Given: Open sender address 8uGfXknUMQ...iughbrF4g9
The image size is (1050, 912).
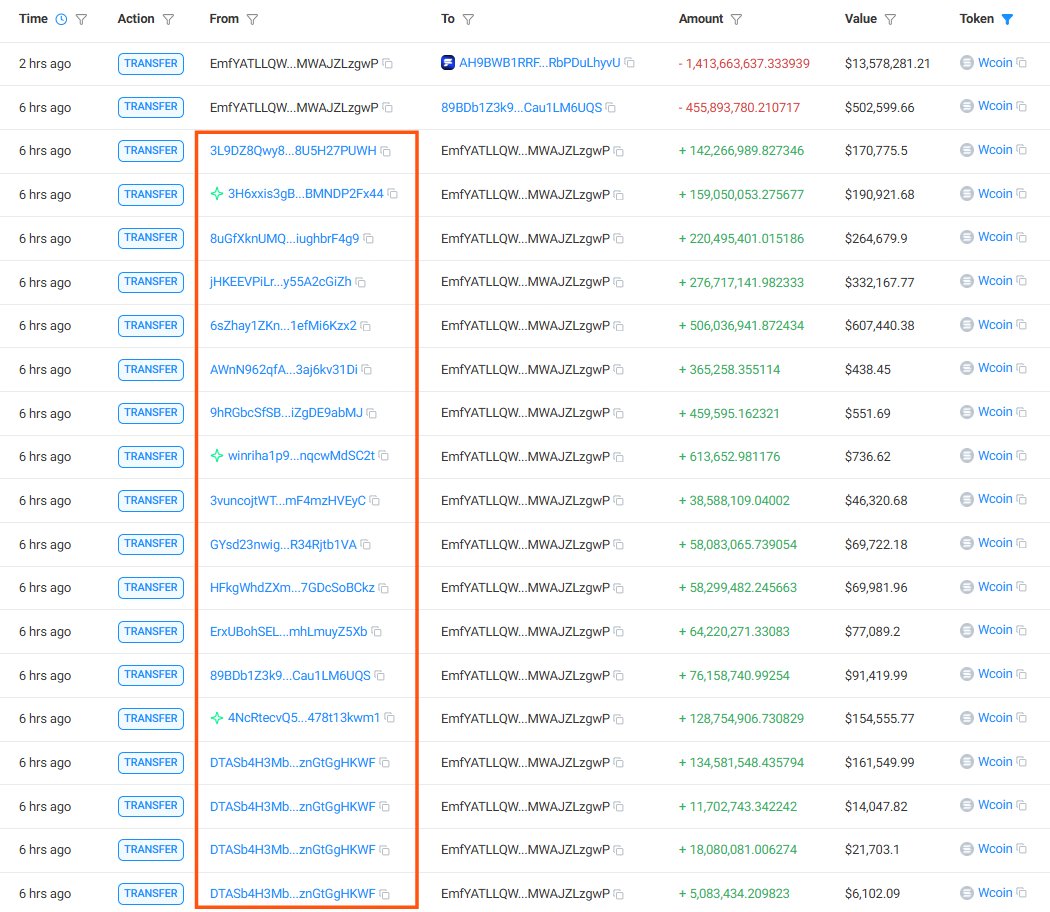Looking at the screenshot, I should 285,238.
